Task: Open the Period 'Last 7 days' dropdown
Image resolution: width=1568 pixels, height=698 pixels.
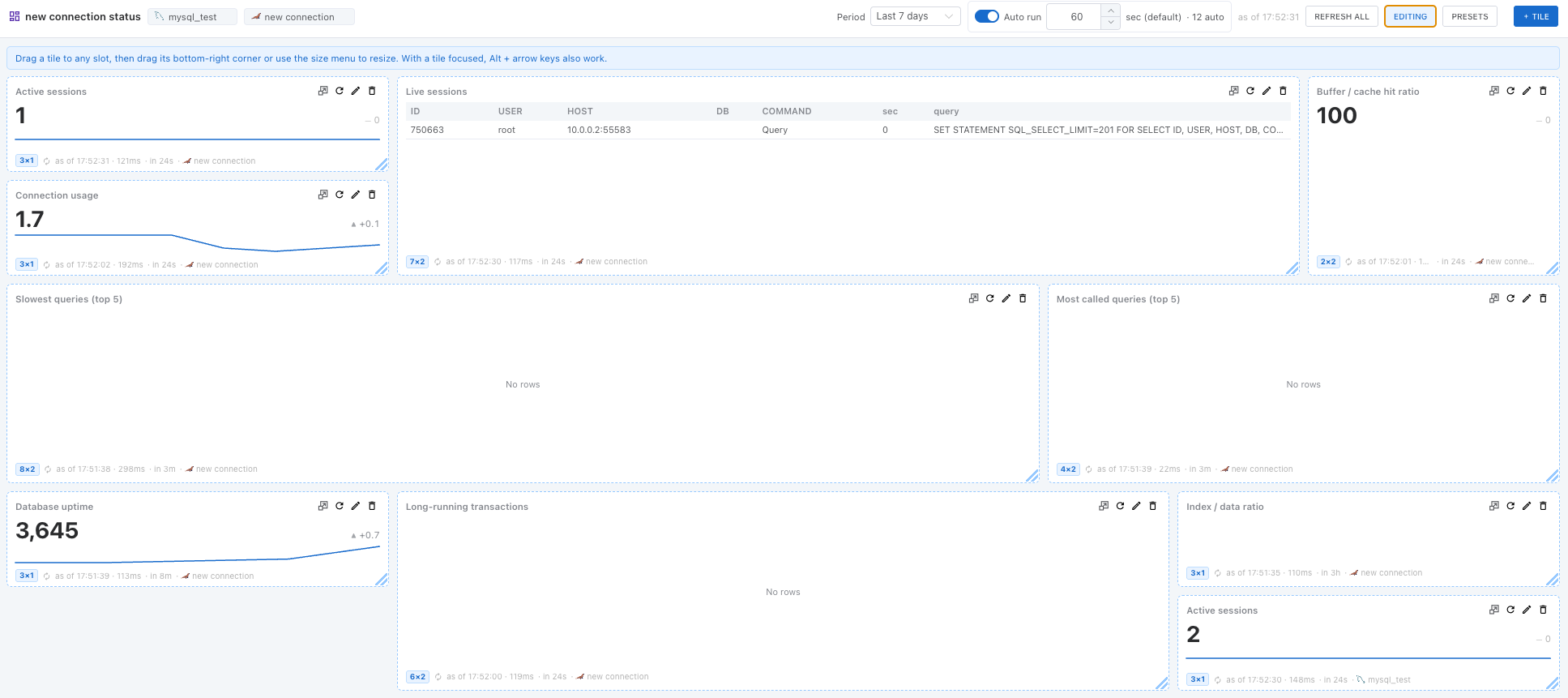Action: pos(916,16)
